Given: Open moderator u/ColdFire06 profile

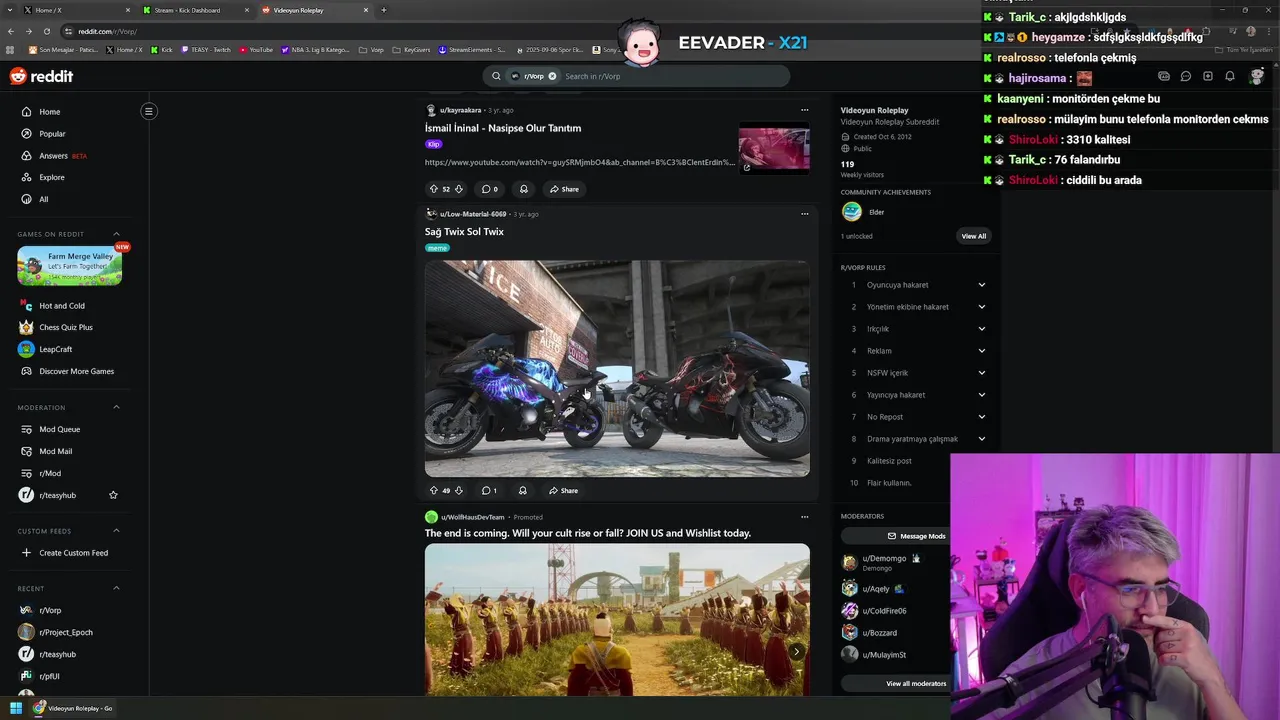Looking at the screenshot, I should point(884,611).
